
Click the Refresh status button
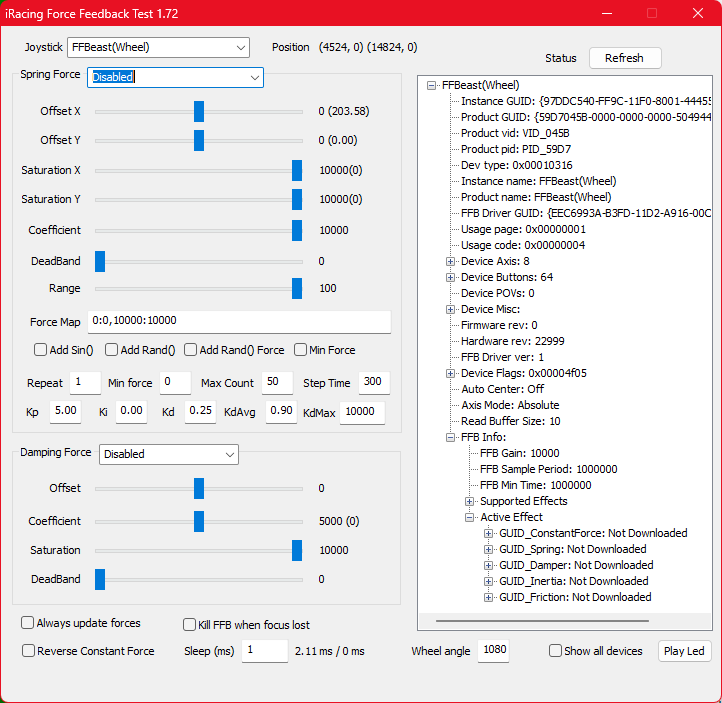point(625,58)
